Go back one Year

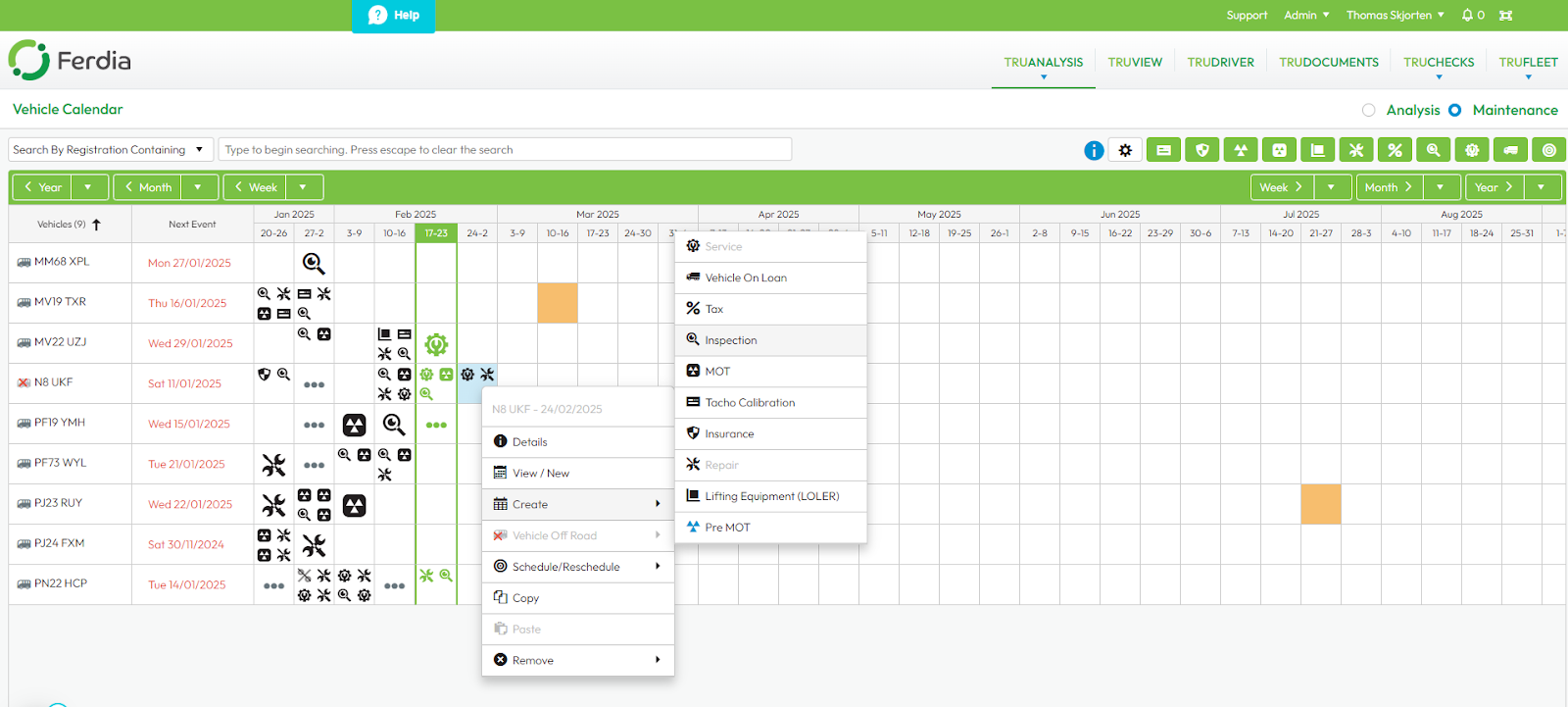click(x=42, y=187)
